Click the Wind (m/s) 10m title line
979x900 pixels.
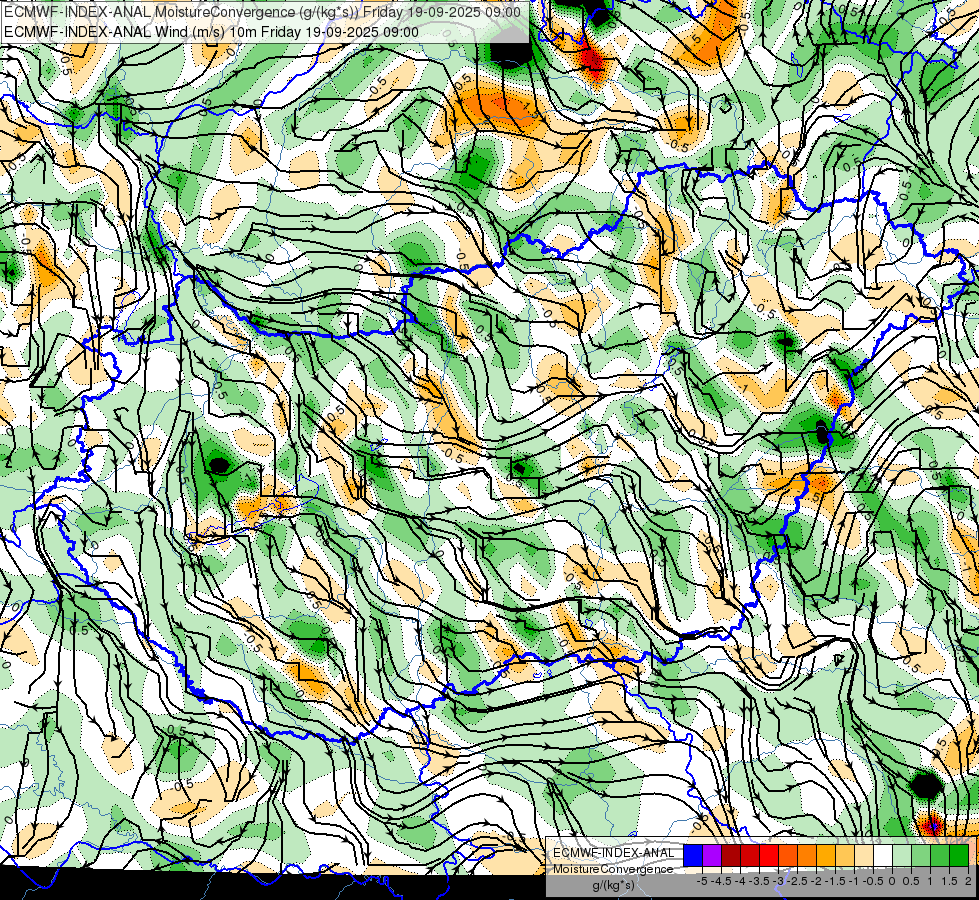(211, 32)
